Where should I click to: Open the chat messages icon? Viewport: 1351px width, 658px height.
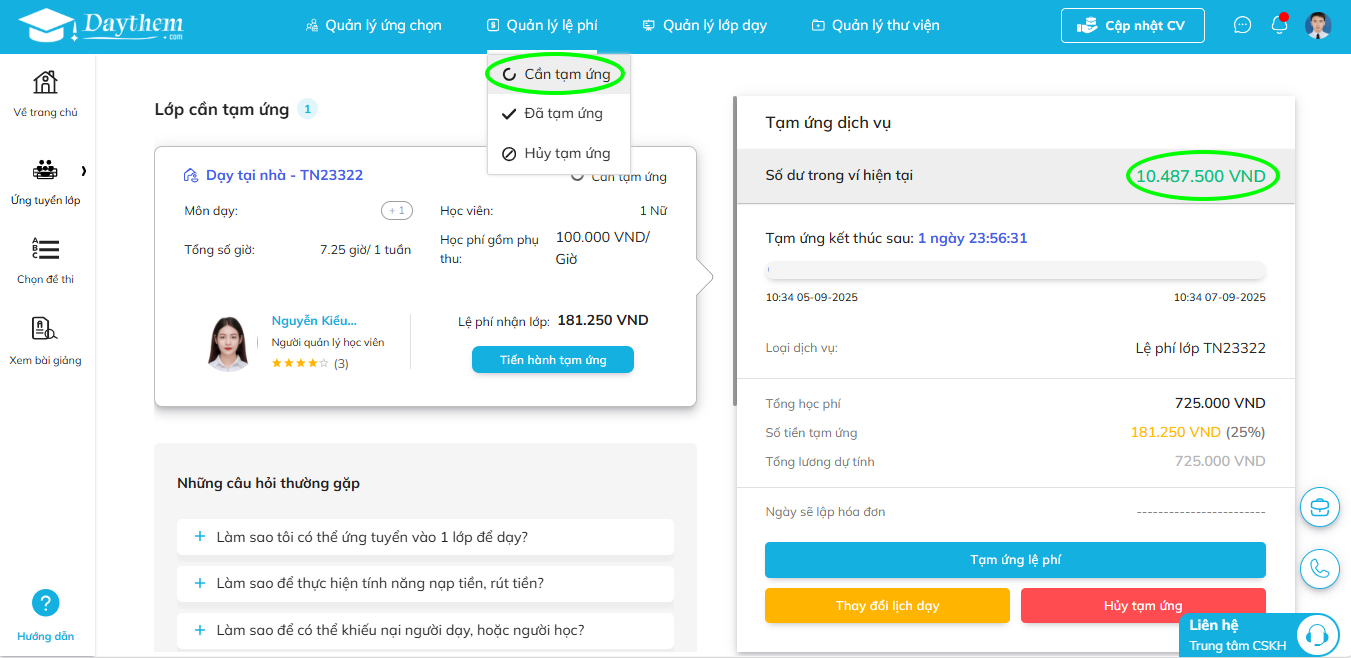pos(1243,25)
